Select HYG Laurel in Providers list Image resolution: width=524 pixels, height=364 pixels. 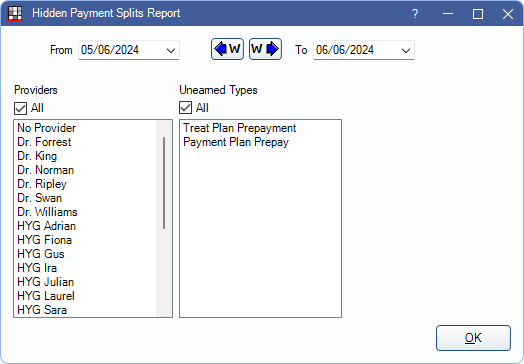(85, 296)
